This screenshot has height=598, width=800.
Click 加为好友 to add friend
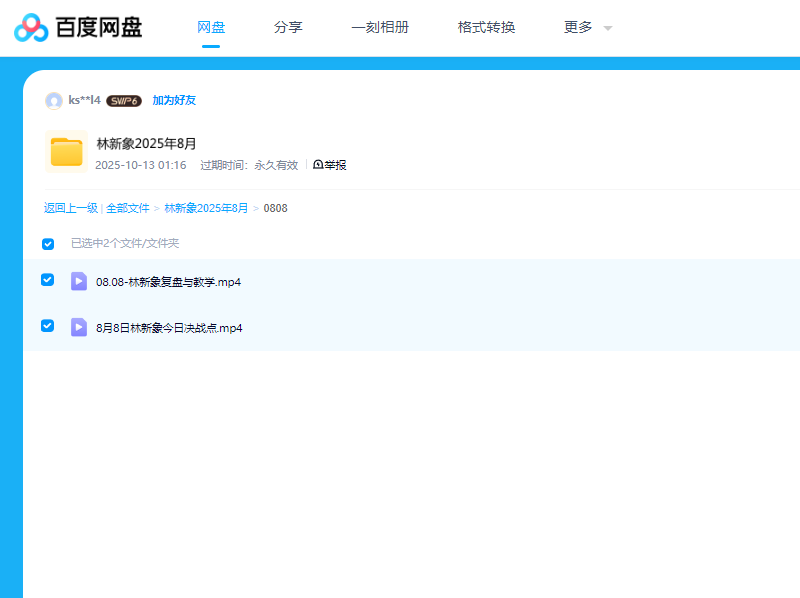(174, 101)
